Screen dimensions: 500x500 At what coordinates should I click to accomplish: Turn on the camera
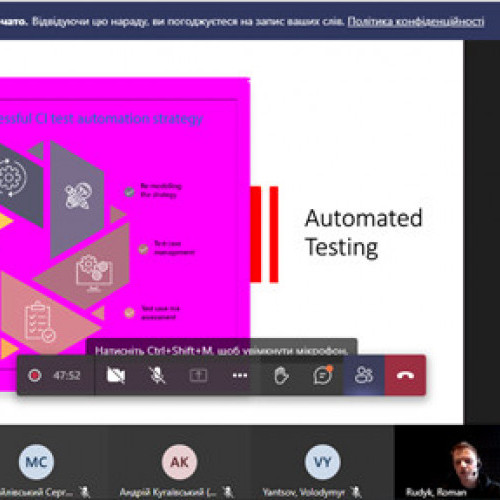tap(116, 376)
